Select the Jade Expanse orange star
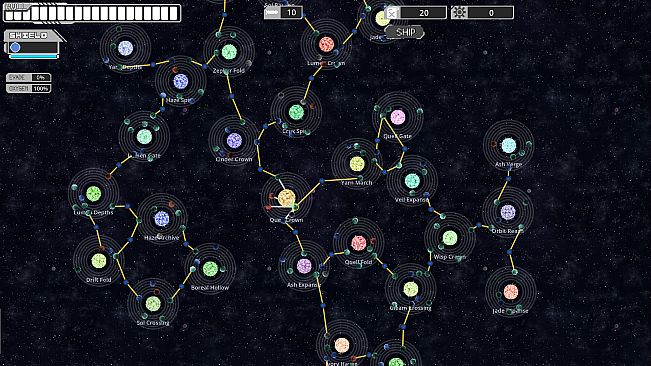Screen dimensions: 651x366 point(511,292)
